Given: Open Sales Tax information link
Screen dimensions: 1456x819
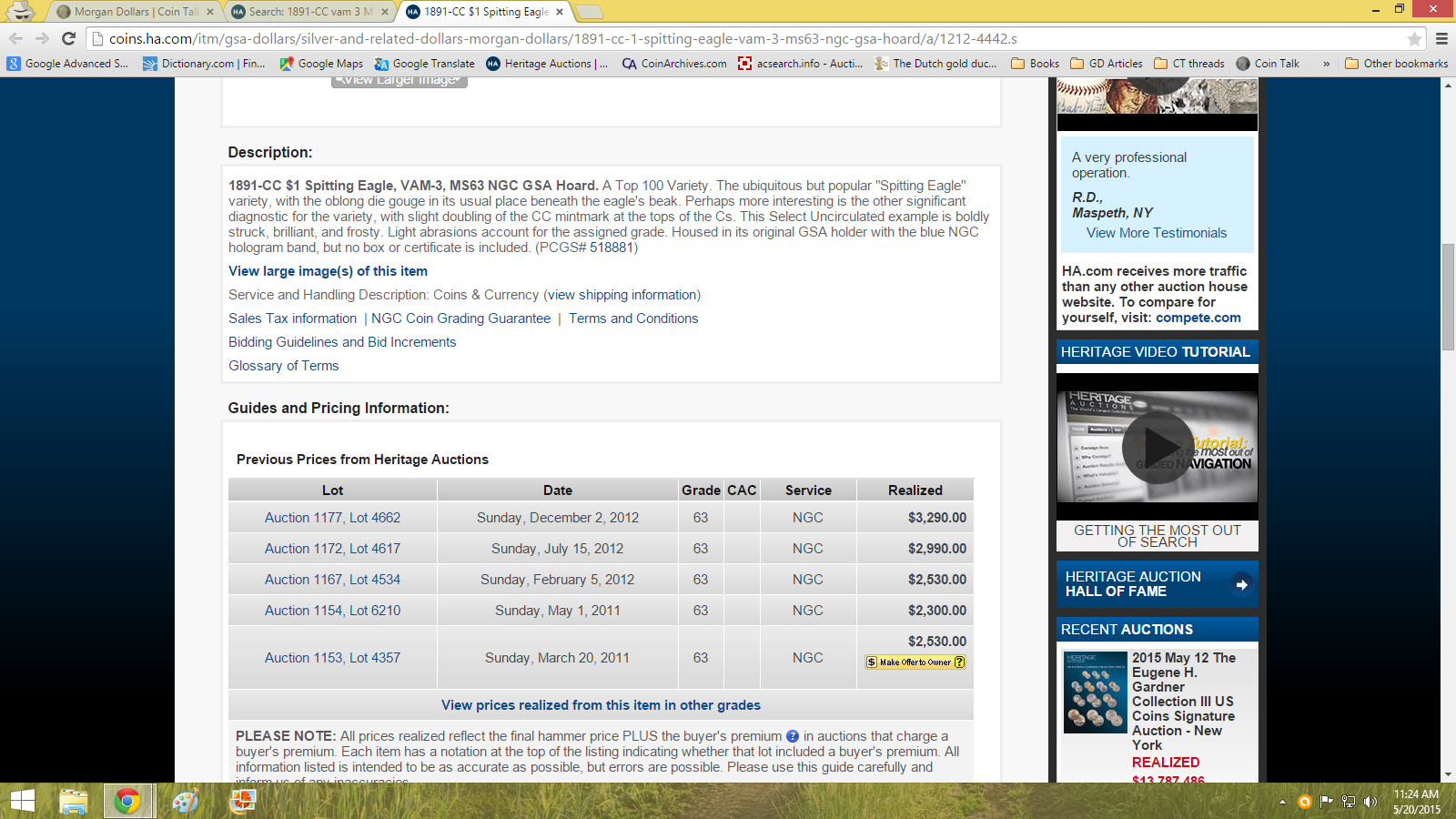Looking at the screenshot, I should click(292, 318).
